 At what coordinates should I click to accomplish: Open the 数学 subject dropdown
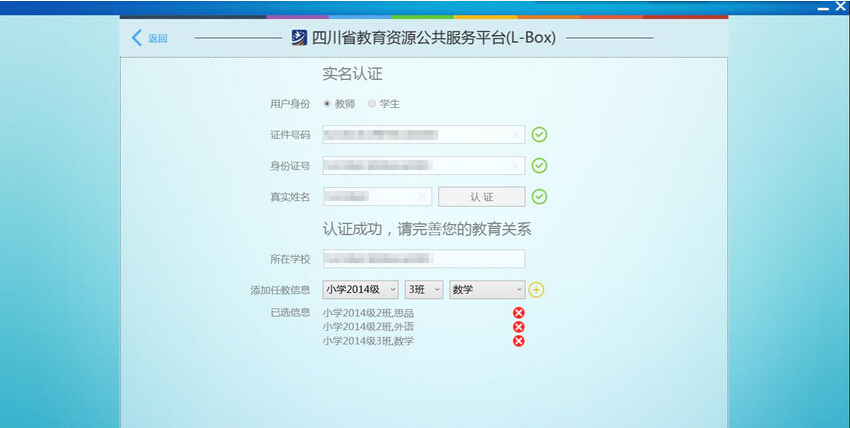487,290
